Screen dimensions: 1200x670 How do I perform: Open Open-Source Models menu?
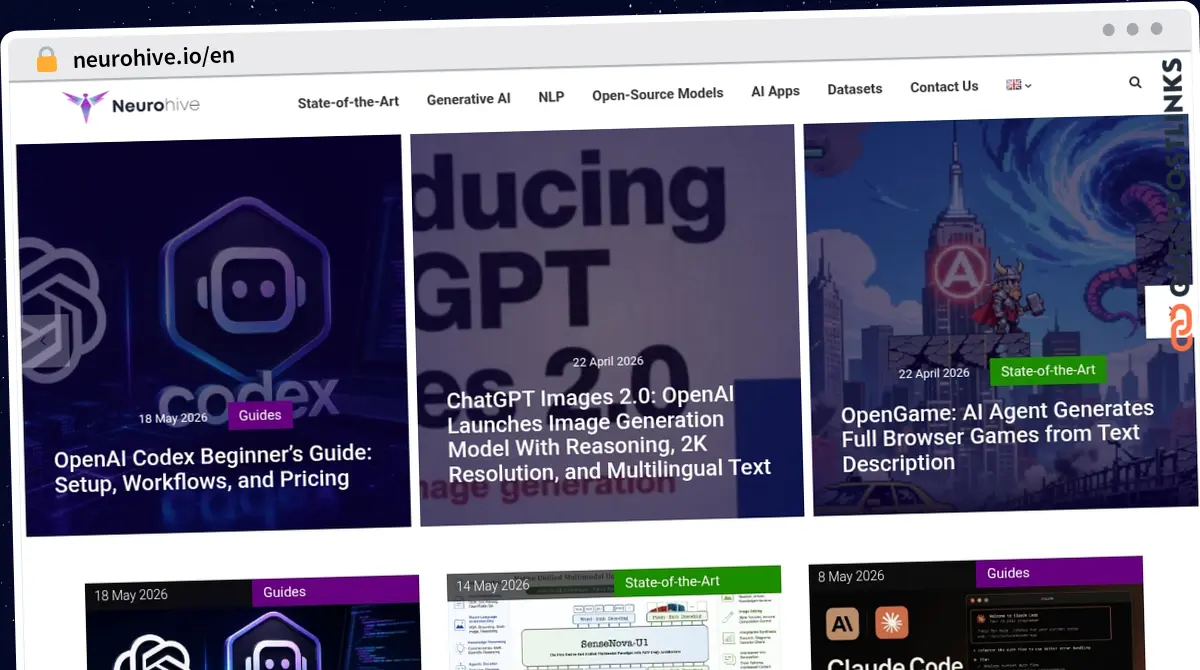coord(657,94)
